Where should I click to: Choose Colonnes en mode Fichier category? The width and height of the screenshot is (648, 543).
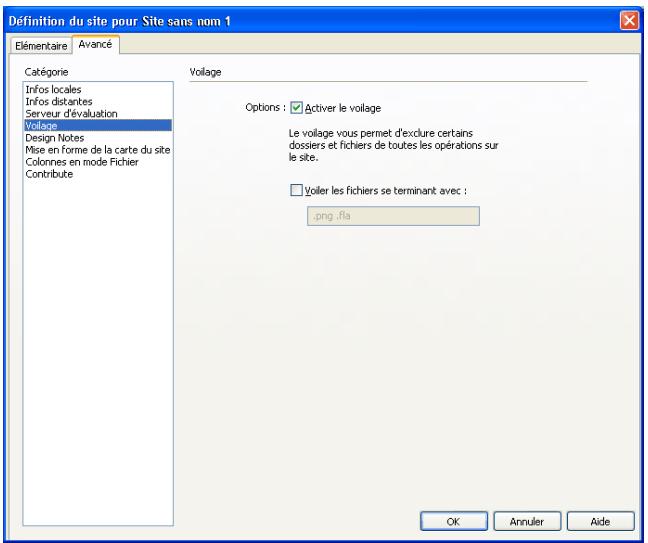coord(98,162)
